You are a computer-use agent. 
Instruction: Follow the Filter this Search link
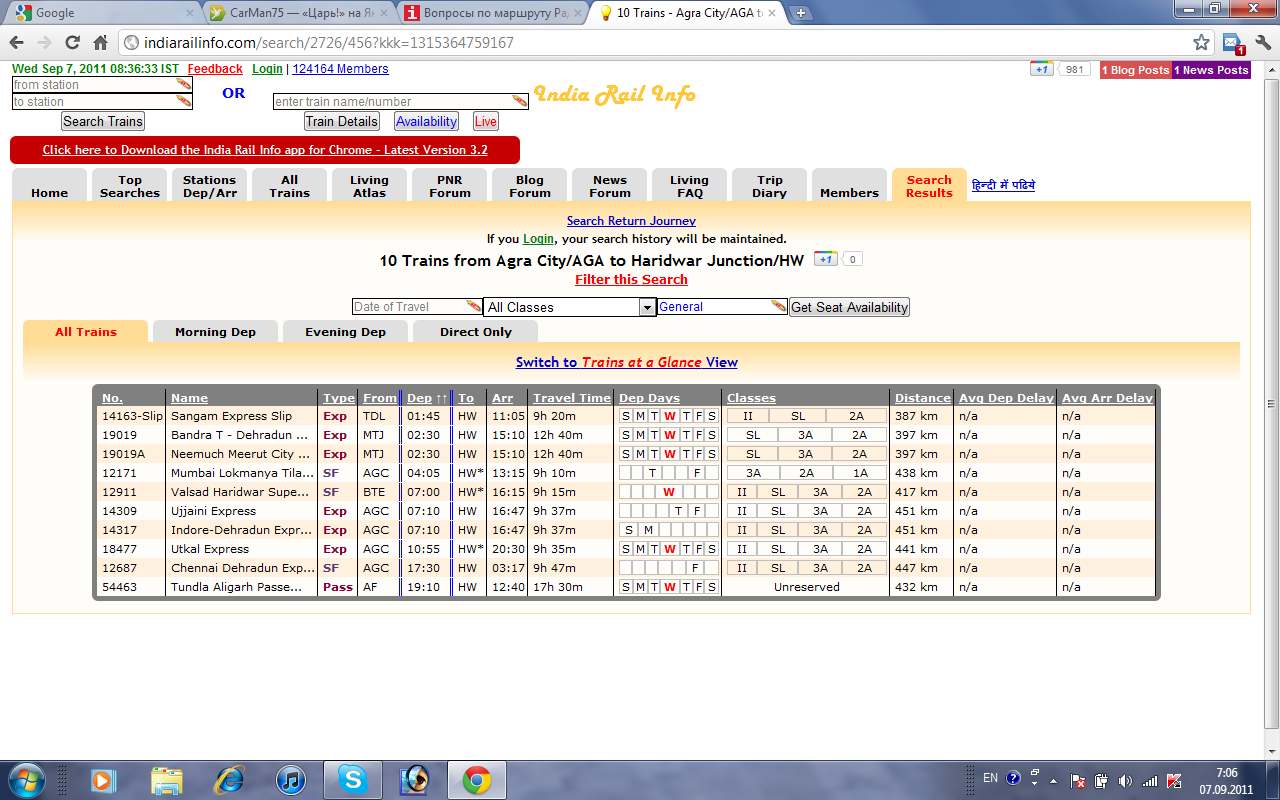pyautogui.click(x=631, y=280)
